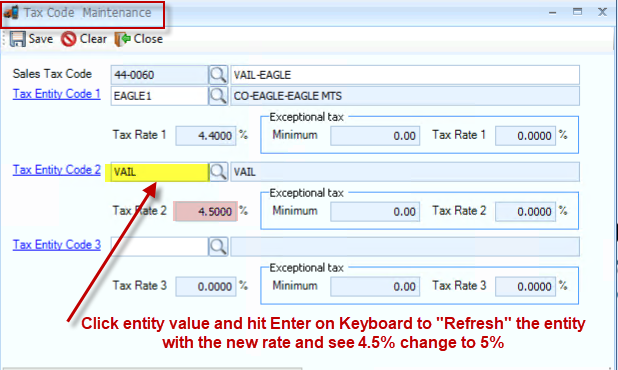Click the Tax Rate 3 field showing 0.0000

205,286
